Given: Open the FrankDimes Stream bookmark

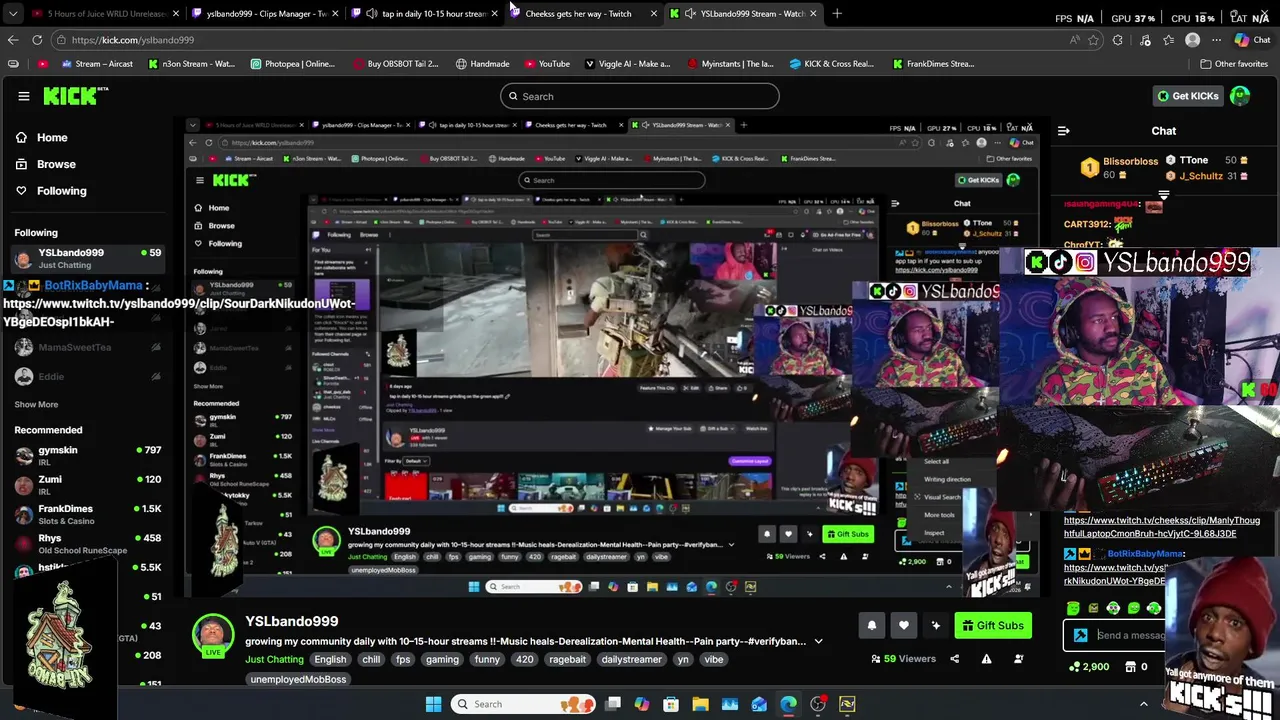Looking at the screenshot, I should click(x=932, y=64).
